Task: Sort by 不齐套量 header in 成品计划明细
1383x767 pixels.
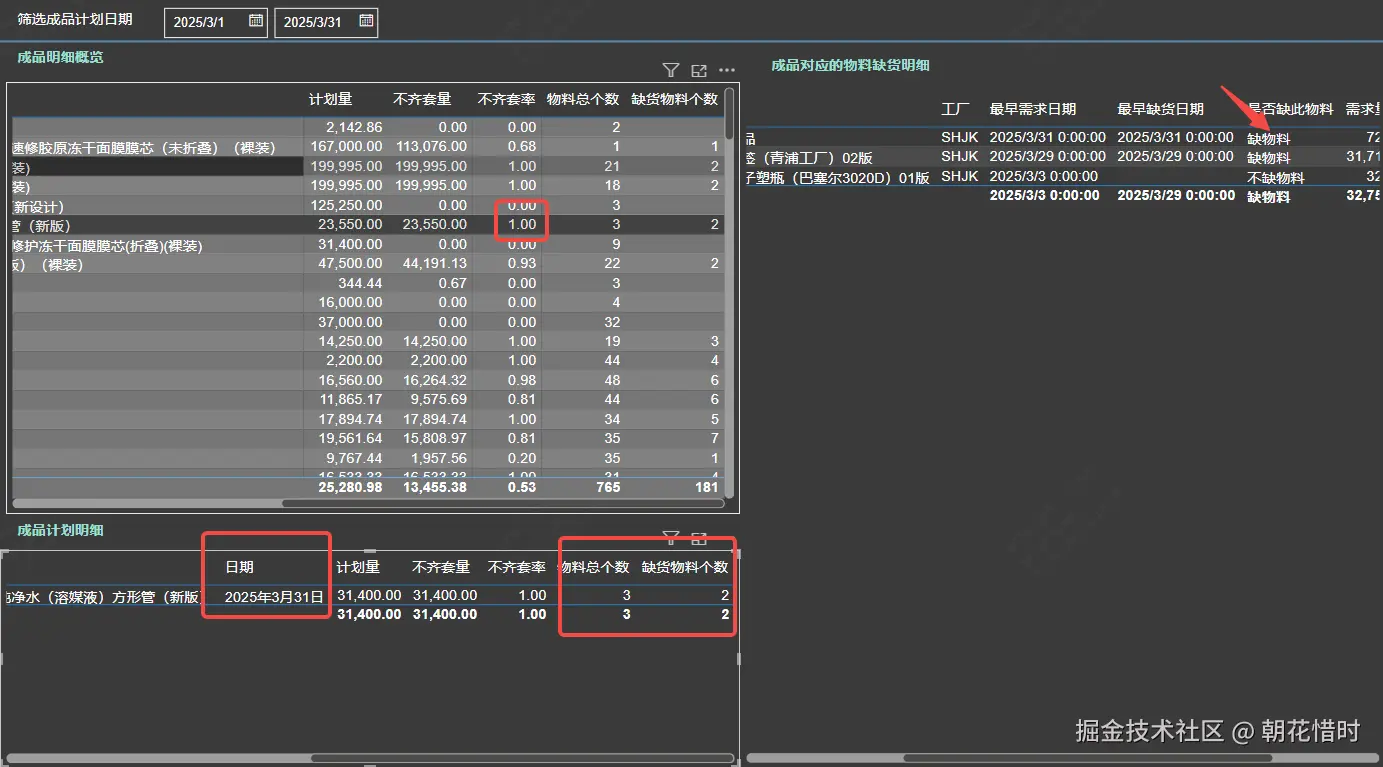Action: click(x=441, y=567)
